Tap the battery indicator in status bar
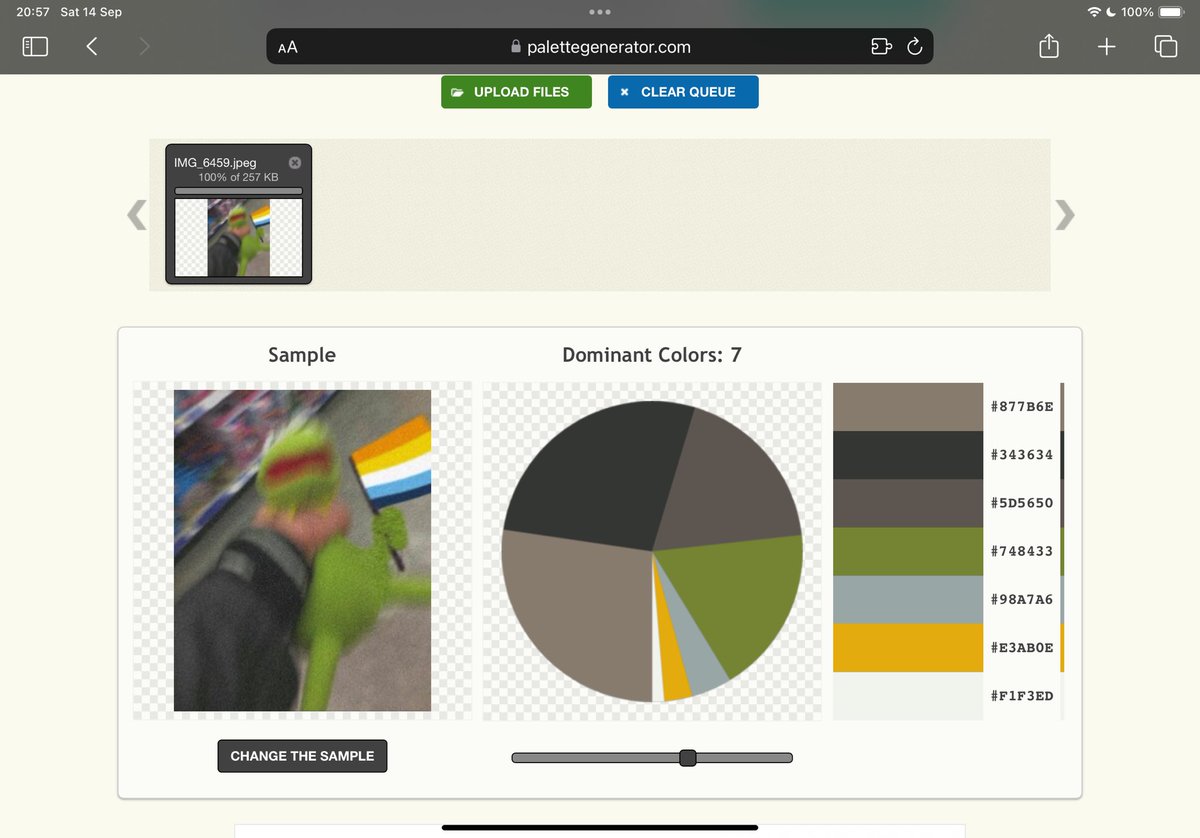Image resolution: width=1200 pixels, height=838 pixels. click(x=1171, y=12)
